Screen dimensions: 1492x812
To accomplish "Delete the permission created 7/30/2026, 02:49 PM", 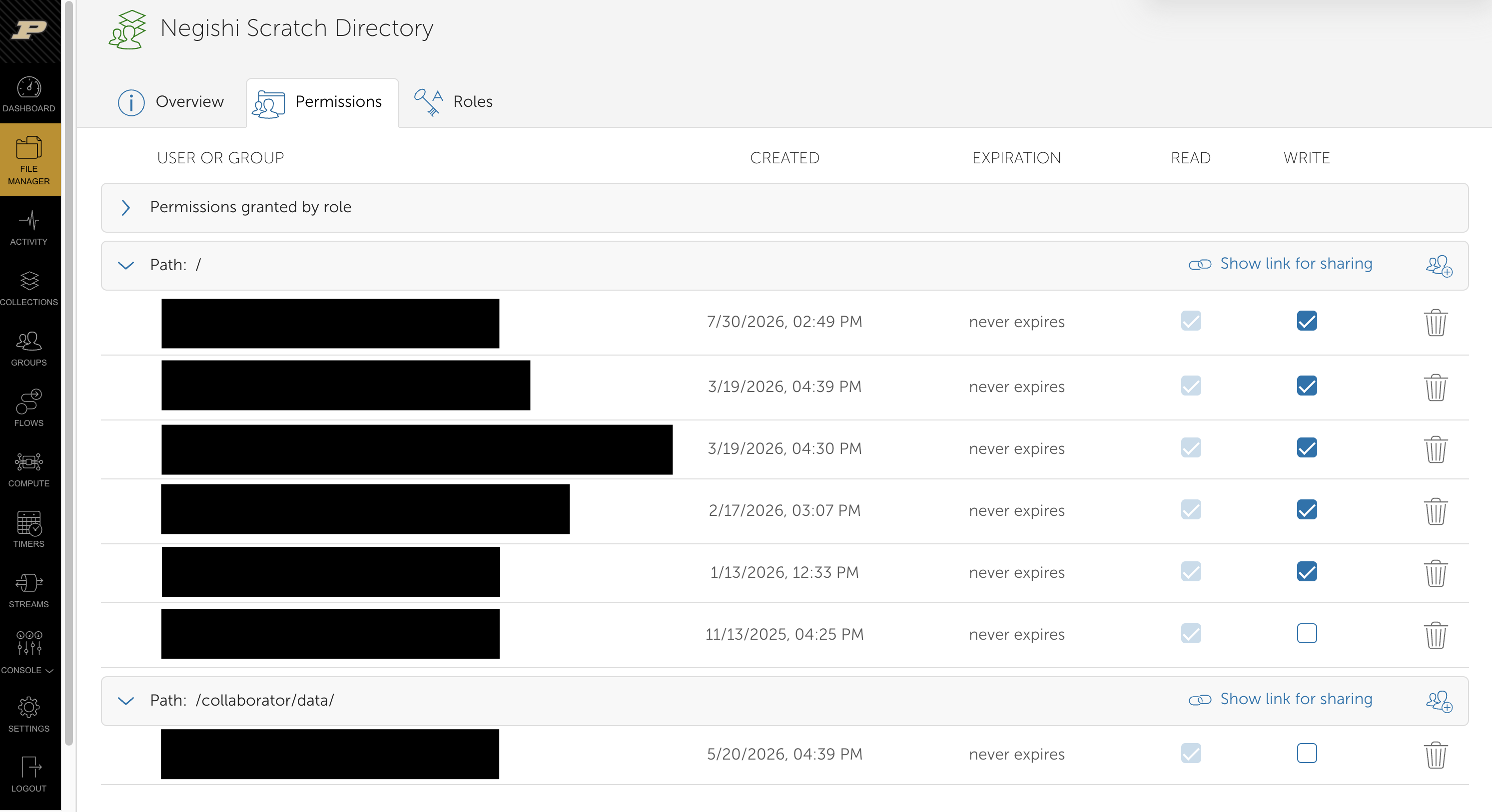I will [1436, 322].
